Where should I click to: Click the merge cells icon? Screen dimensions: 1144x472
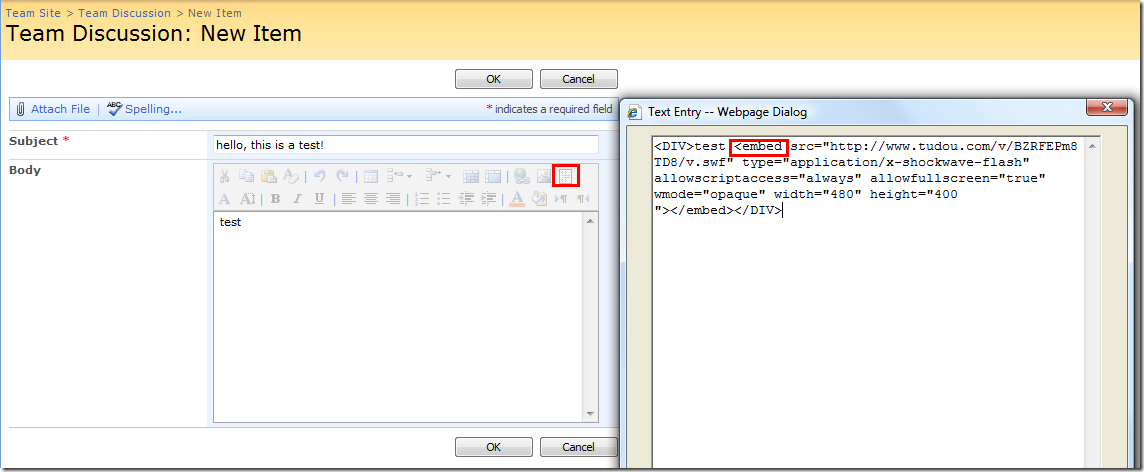471,176
